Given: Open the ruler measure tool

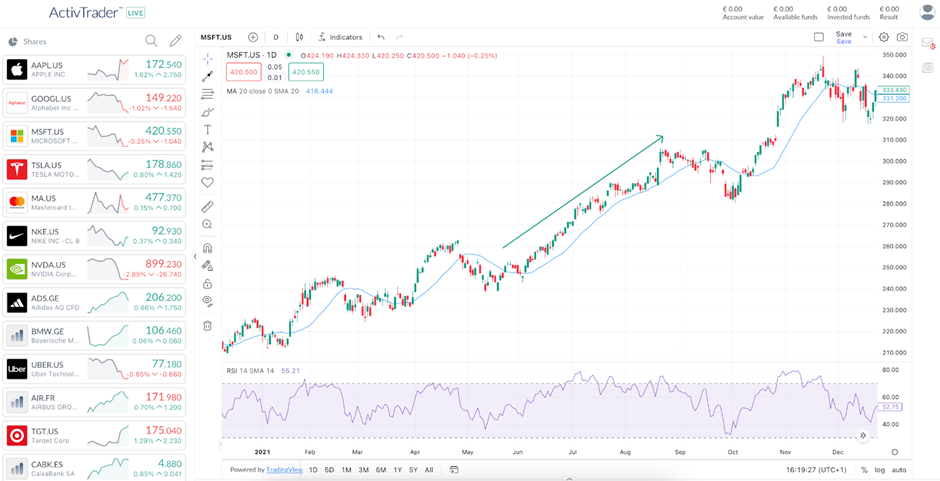Looking at the screenshot, I should tap(208, 206).
